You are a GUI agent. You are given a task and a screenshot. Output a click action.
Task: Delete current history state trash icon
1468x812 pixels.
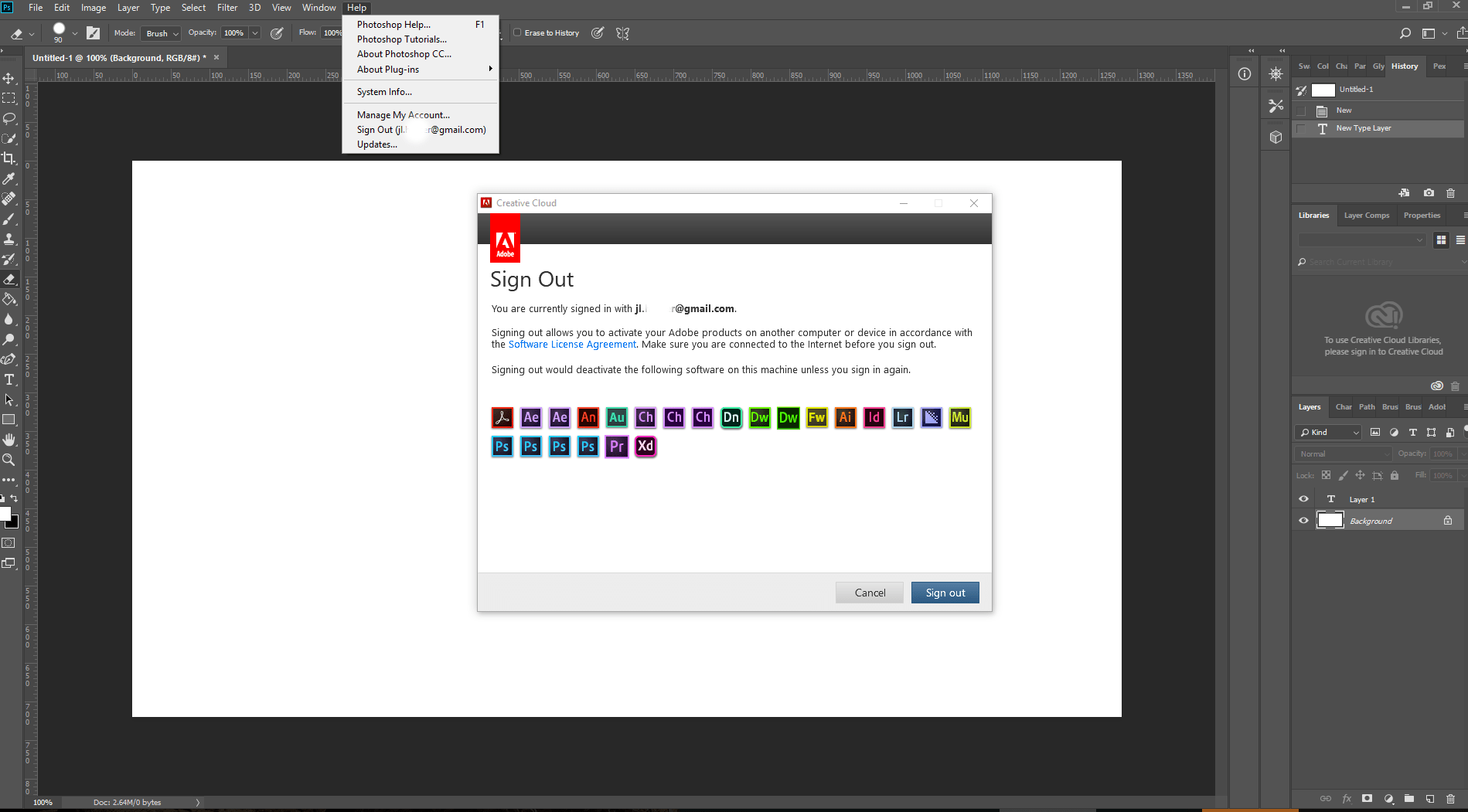[1450, 193]
